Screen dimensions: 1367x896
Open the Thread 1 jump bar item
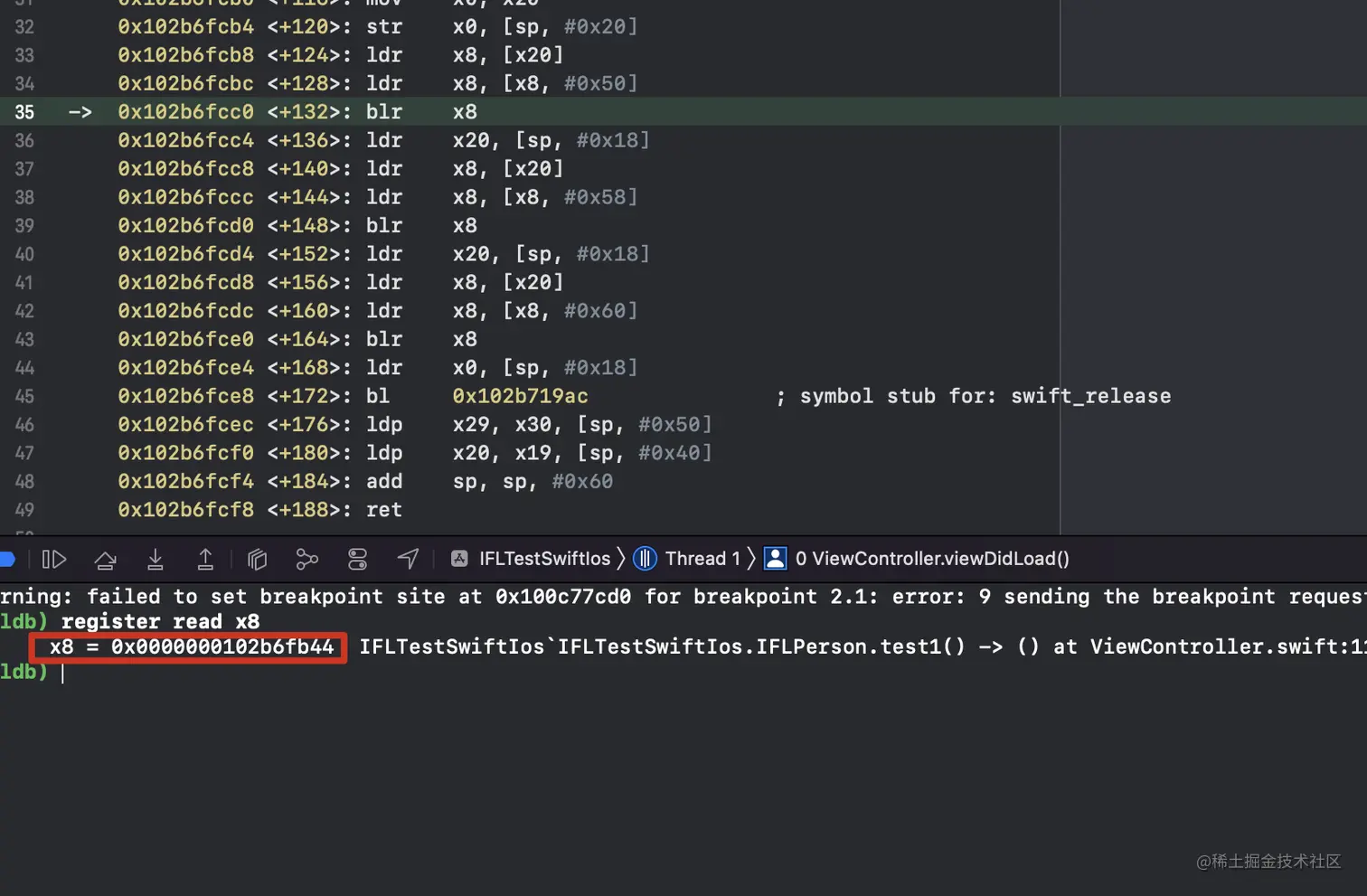point(702,559)
